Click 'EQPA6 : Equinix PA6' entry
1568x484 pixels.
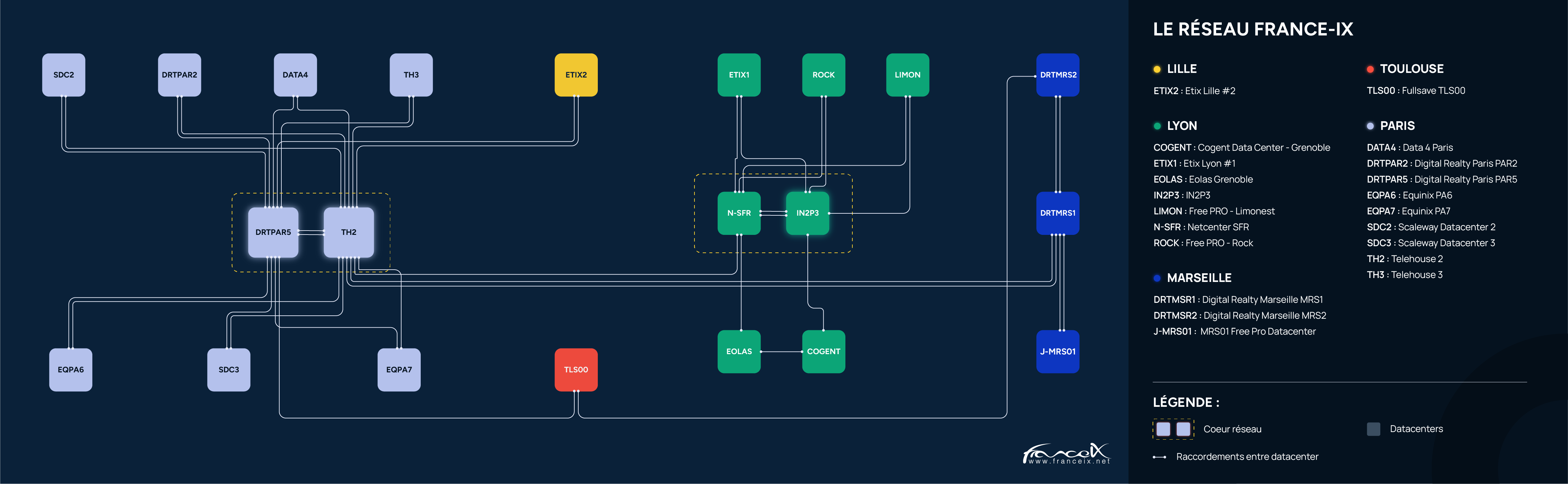tap(1409, 195)
